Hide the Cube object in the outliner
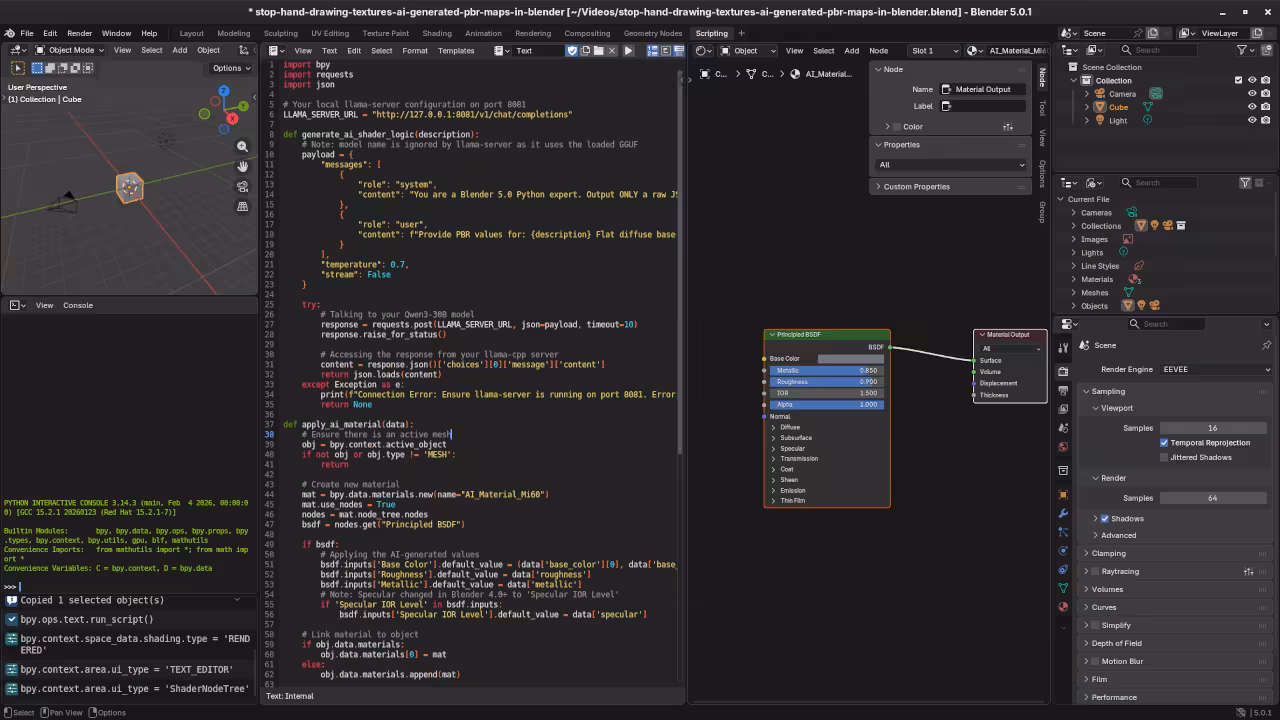The width and height of the screenshot is (1280, 720). coord(1251,107)
